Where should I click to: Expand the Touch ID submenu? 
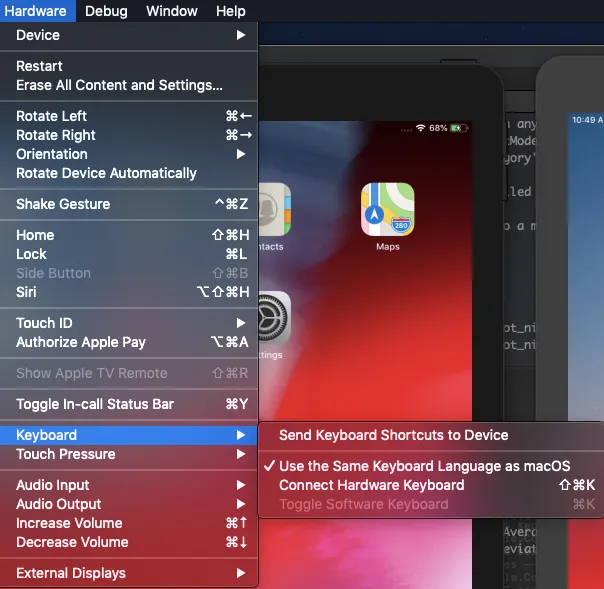129,323
